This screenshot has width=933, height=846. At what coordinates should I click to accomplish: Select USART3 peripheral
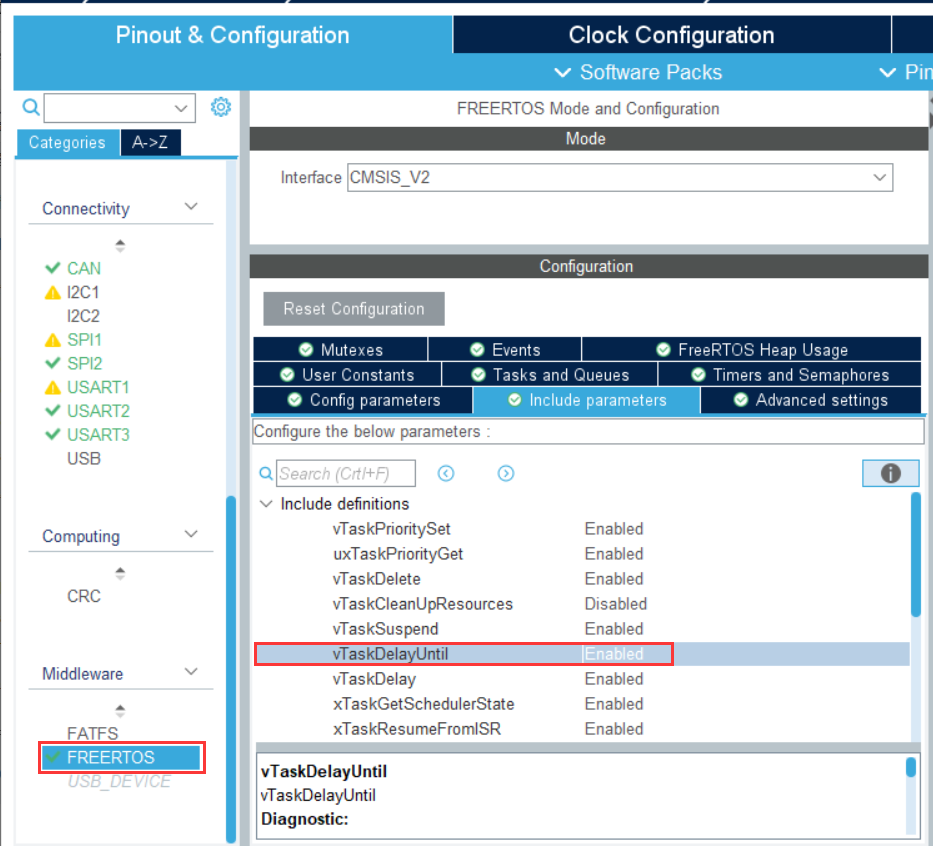coord(98,435)
